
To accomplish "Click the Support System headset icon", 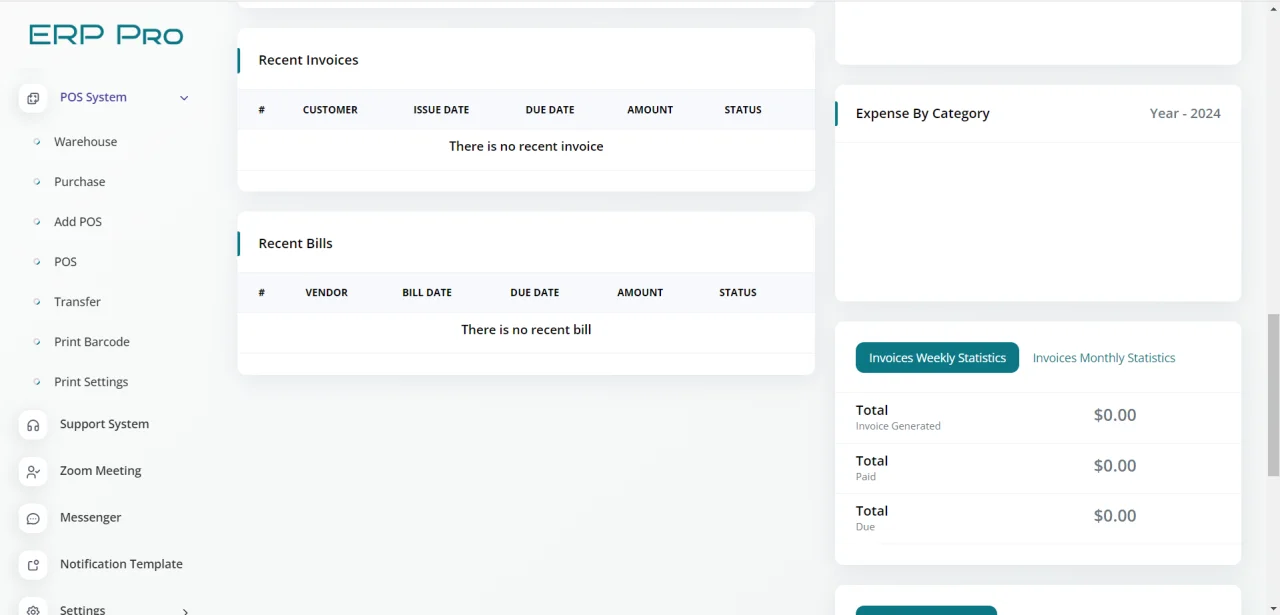I will (33, 425).
